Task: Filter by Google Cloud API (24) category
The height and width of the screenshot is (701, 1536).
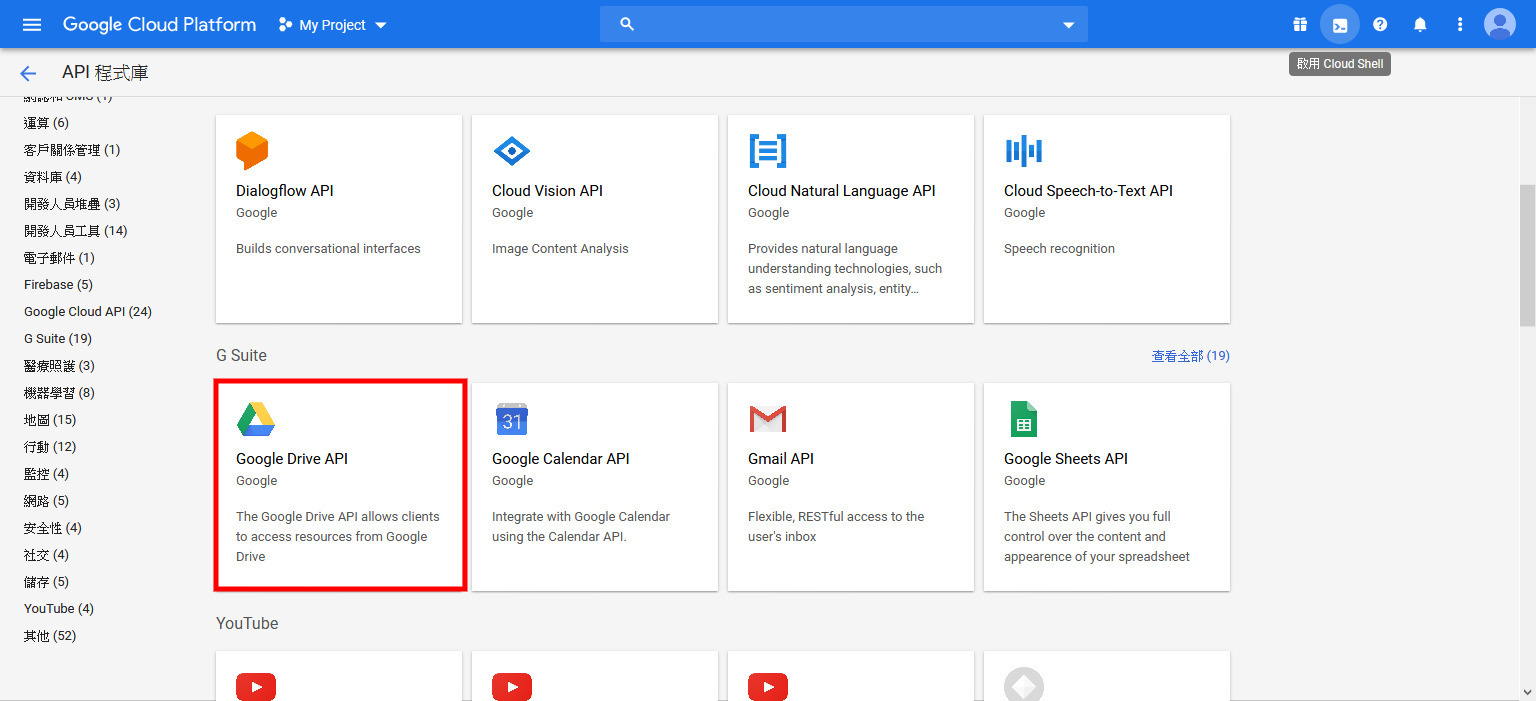Action: click(x=88, y=312)
